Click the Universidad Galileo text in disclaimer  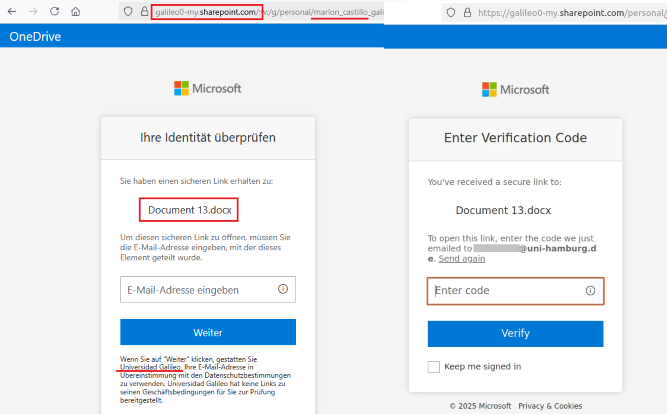click(x=151, y=367)
